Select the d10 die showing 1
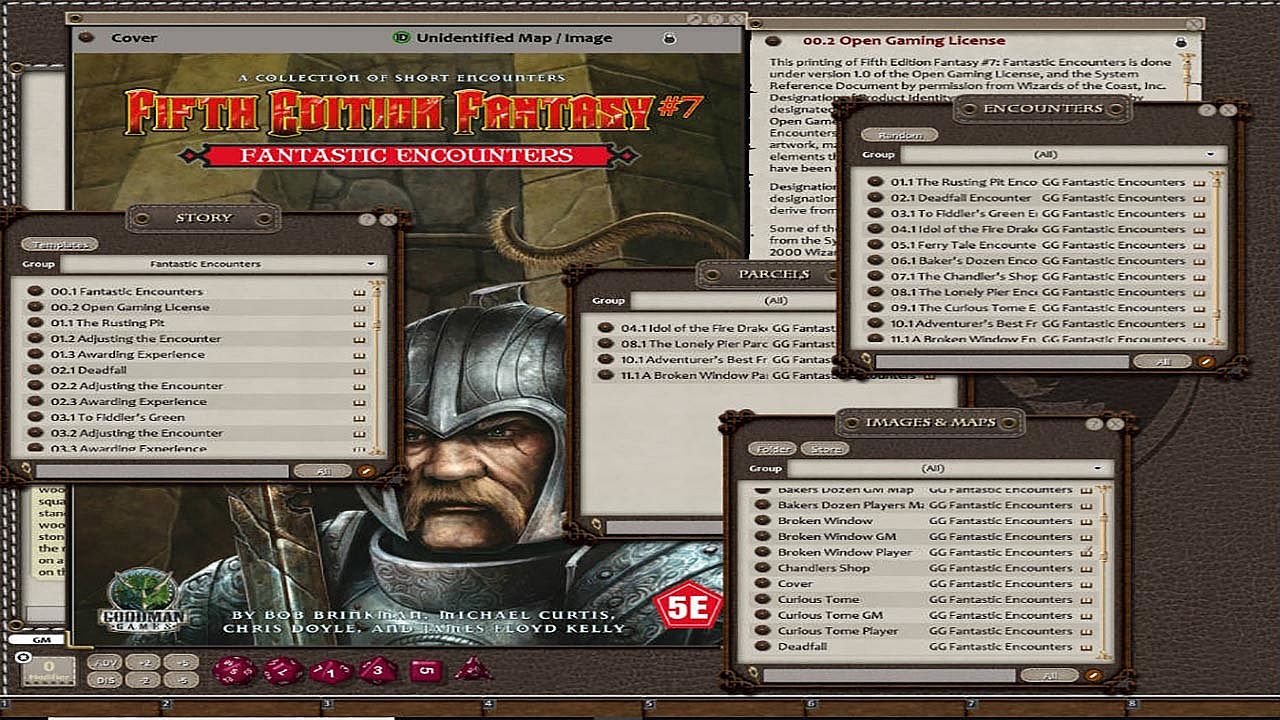Viewport: 1280px width, 720px height. [330, 670]
